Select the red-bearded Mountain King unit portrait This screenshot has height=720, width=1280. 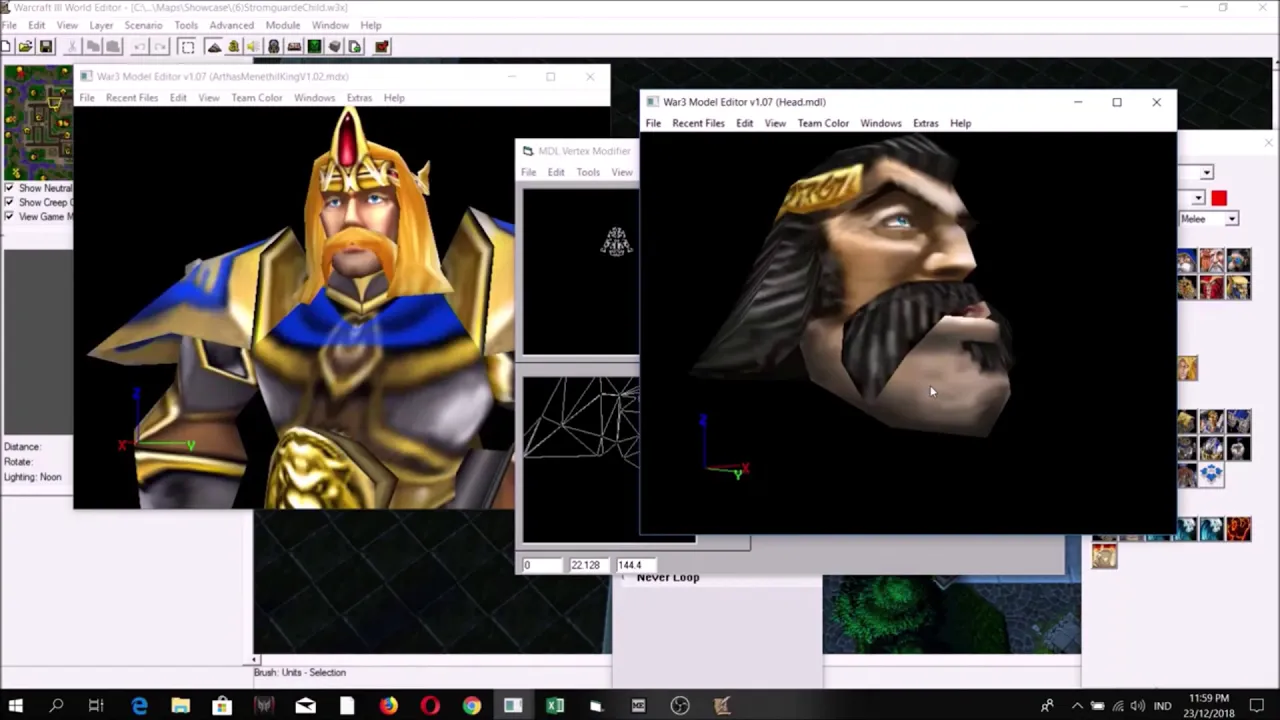click(x=1211, y=260)
